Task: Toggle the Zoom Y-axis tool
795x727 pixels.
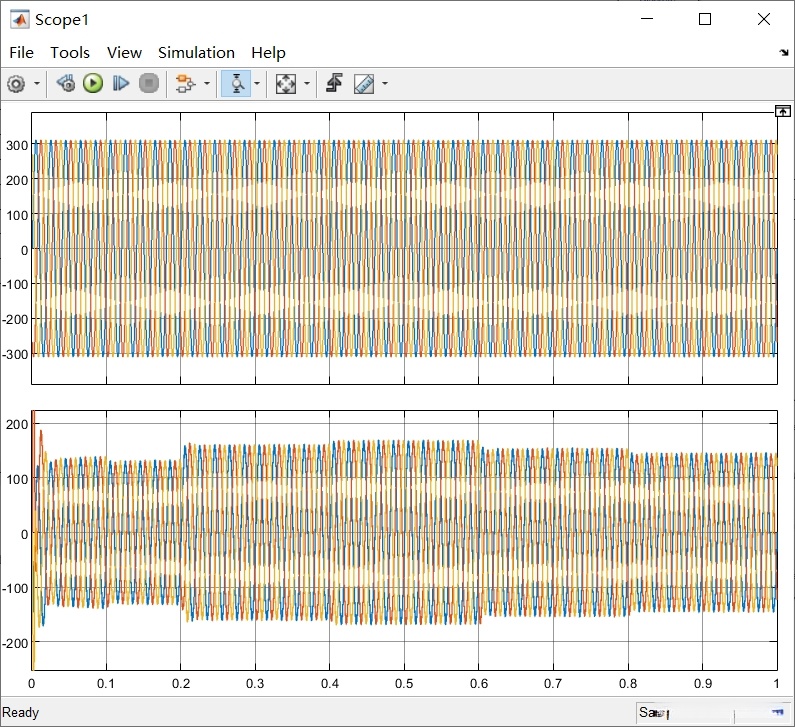Action: point(235,84)
